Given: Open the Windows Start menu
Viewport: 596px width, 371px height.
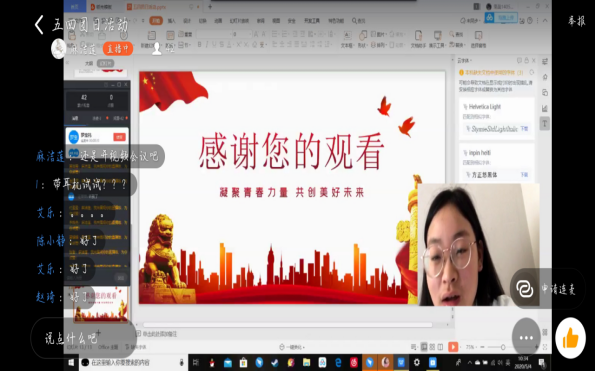Looking at the screenshot, I should (x=71, y=362).
